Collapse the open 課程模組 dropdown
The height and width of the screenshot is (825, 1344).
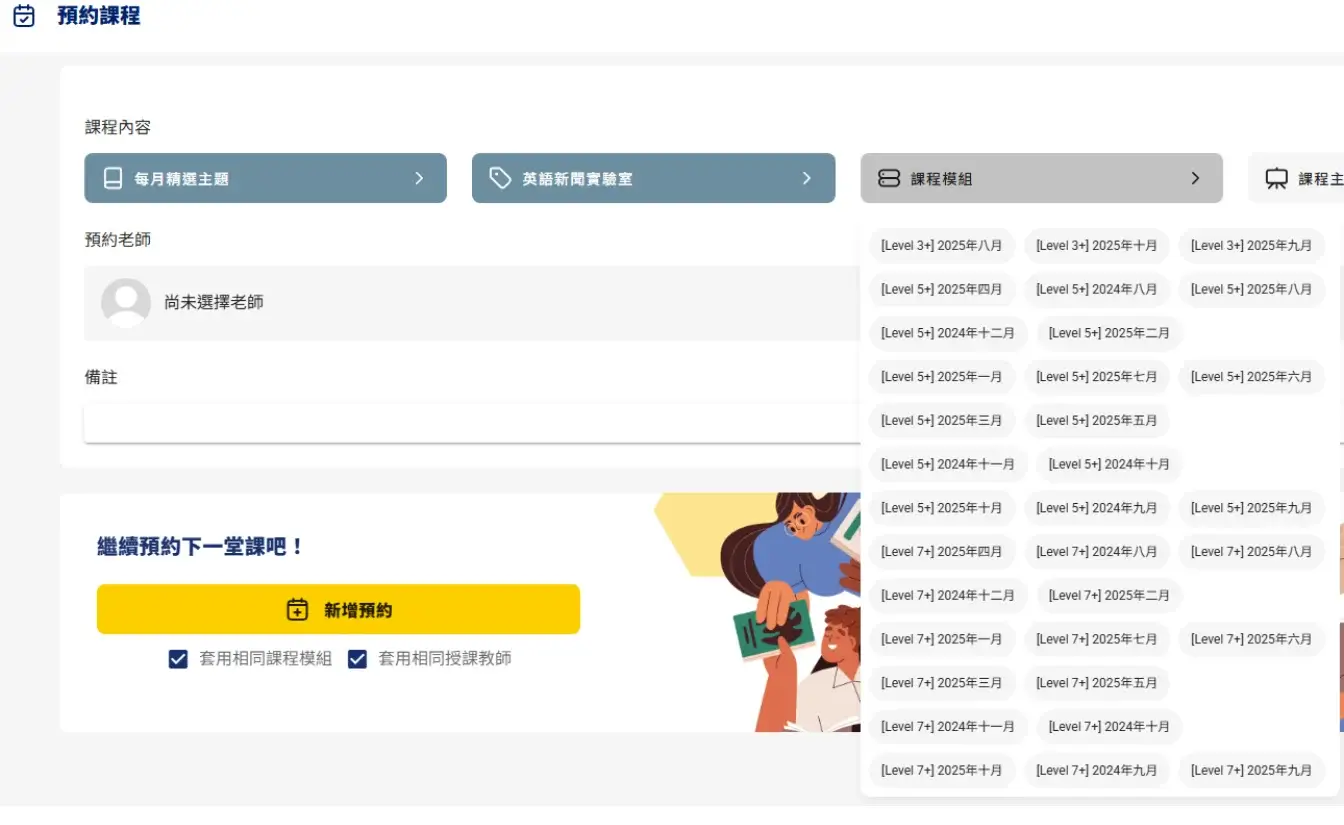(1195, 177)
